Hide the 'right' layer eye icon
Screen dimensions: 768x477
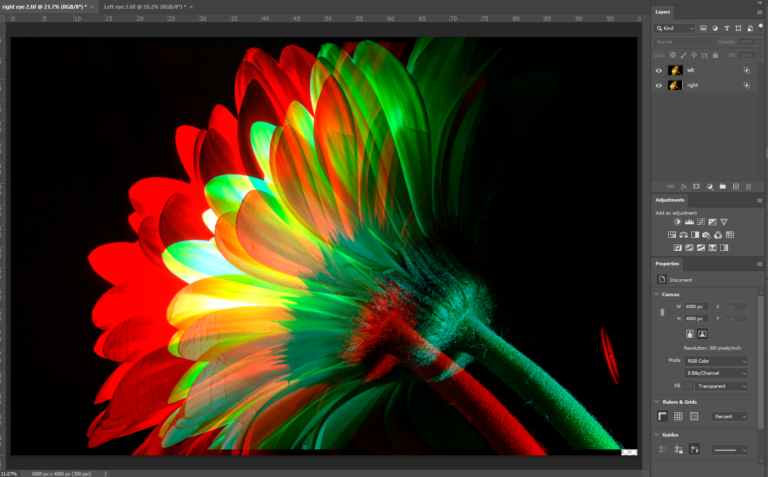click(659, 86)
